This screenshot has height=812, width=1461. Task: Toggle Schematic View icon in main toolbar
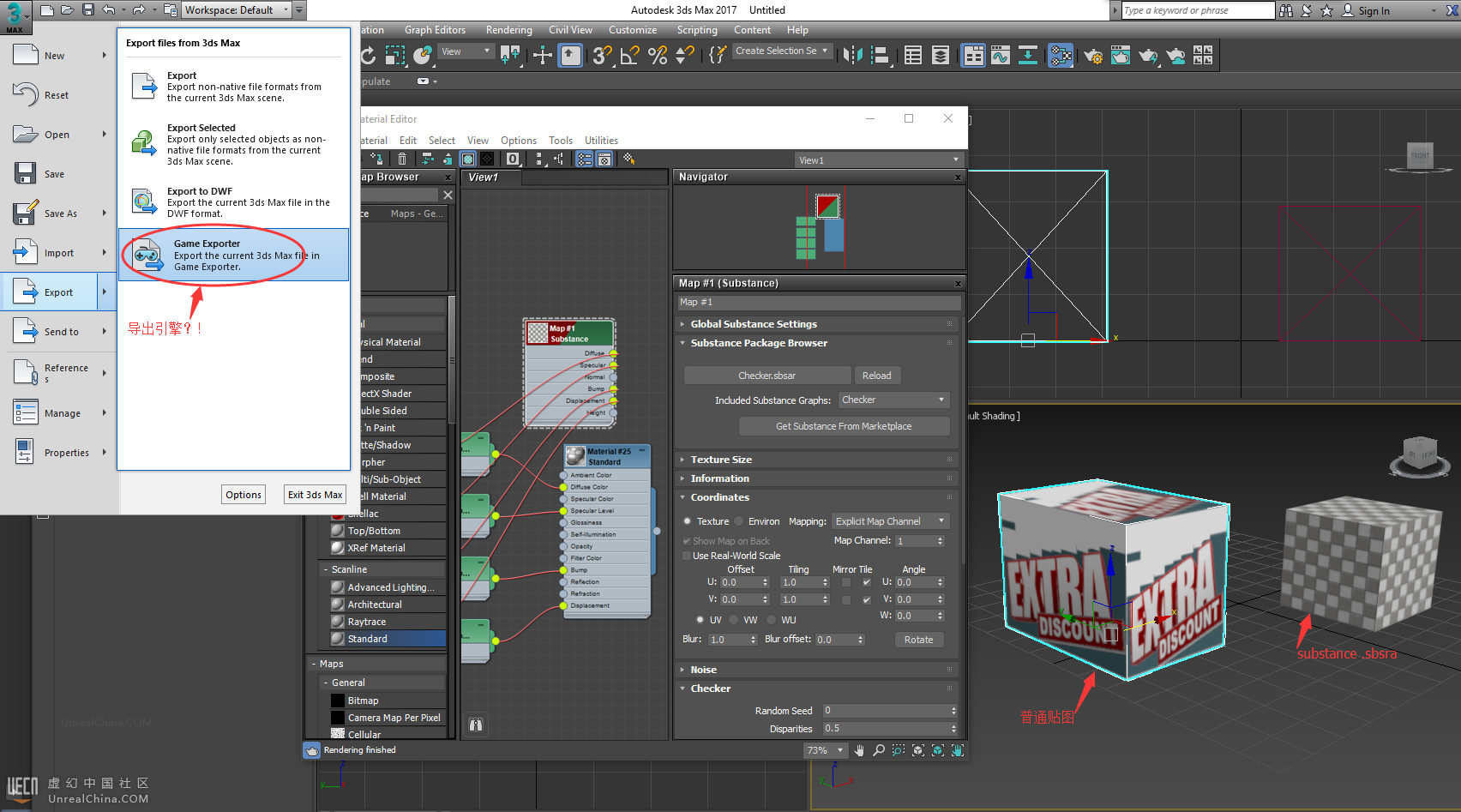pos(1028,56)
